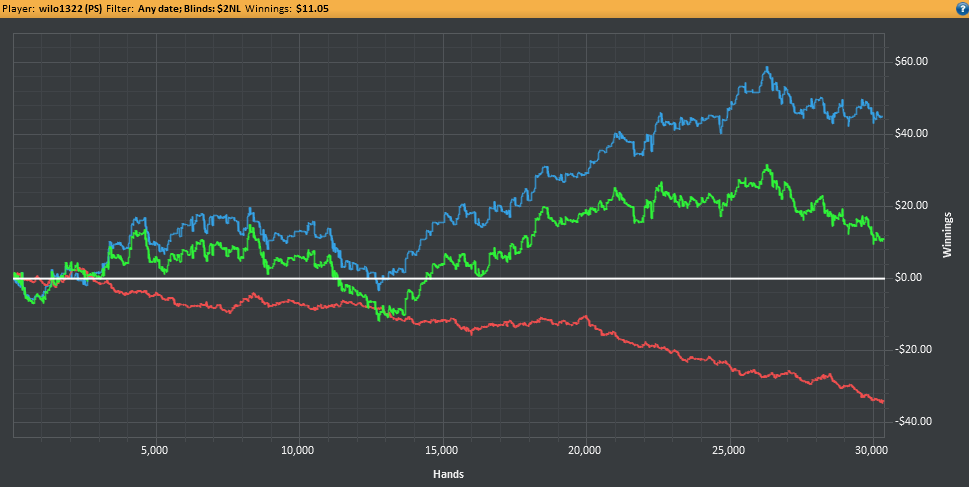The height and width of the screenshot is (487, 969).
Task: Select the 10,000 hands axis label
Action: [x=298, y=451]
